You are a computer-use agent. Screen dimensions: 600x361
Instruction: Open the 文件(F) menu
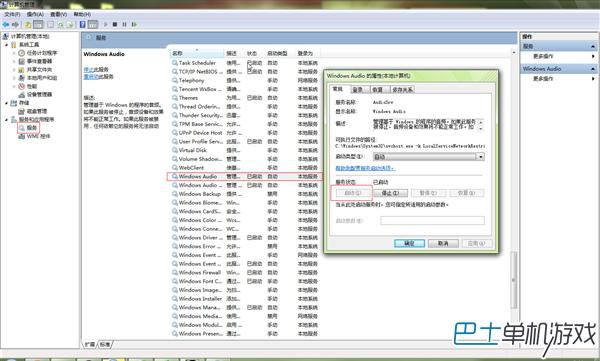click(x=12, y=14)
